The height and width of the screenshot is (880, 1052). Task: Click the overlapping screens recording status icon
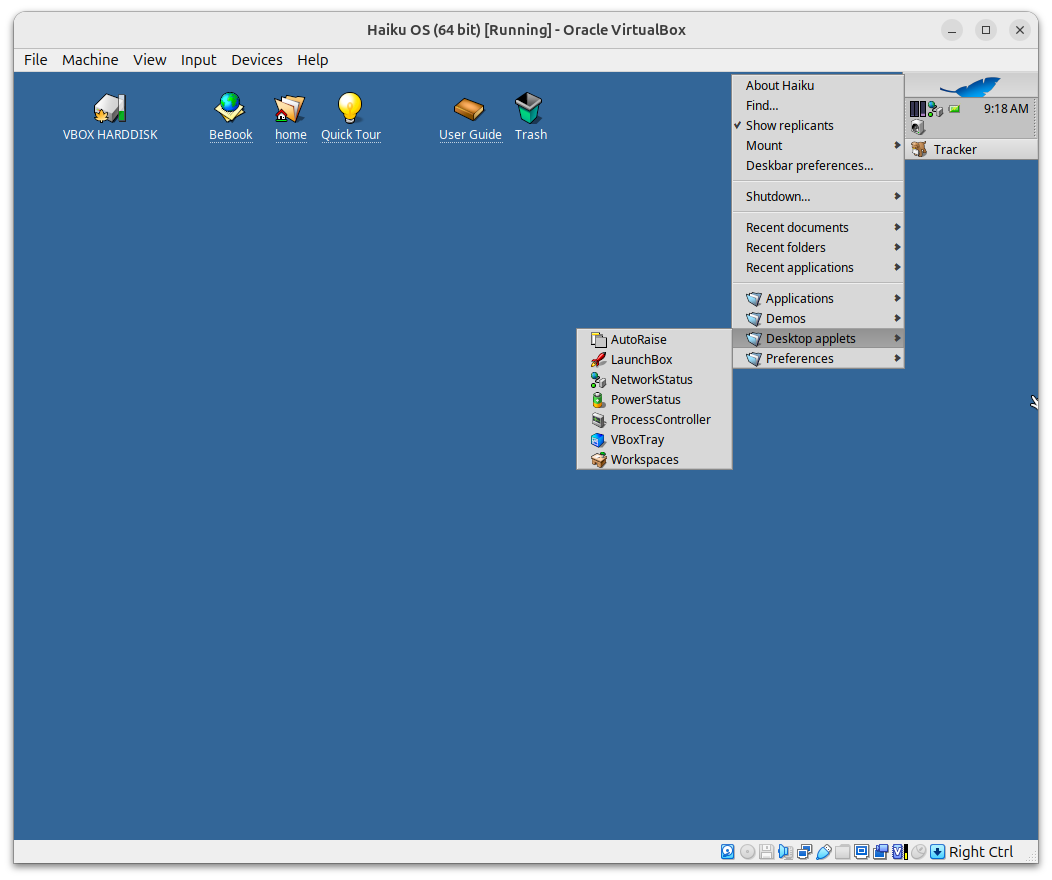tap(880, 852)
